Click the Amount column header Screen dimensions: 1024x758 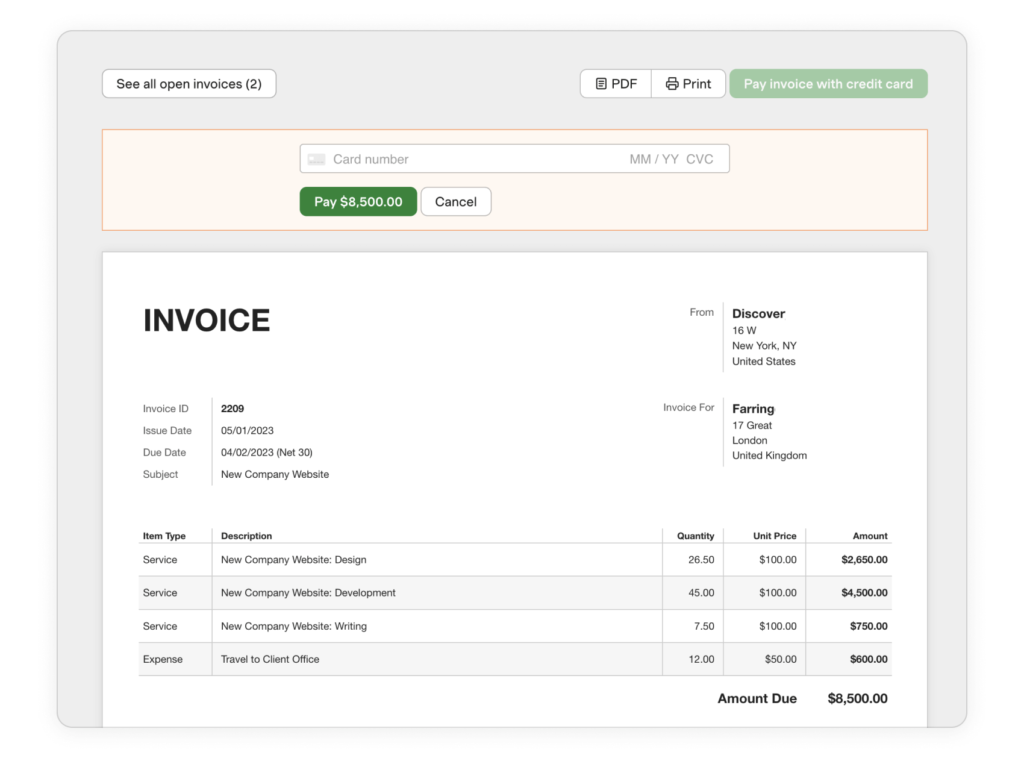pos(870,536)
